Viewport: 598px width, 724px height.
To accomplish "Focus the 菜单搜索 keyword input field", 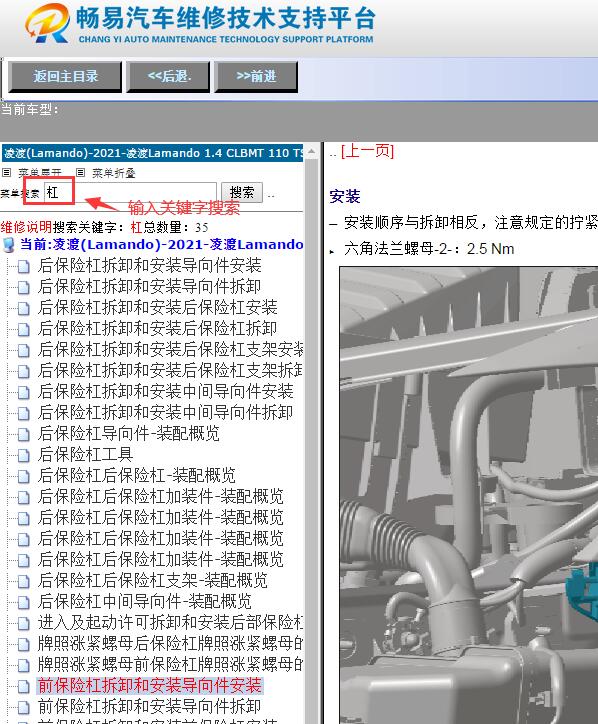I will coord(130,192).
